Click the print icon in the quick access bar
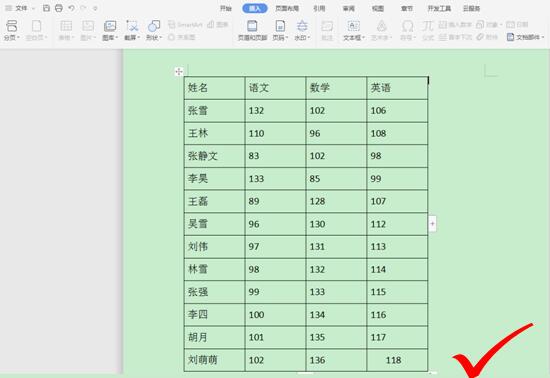 tap(59, 8)
